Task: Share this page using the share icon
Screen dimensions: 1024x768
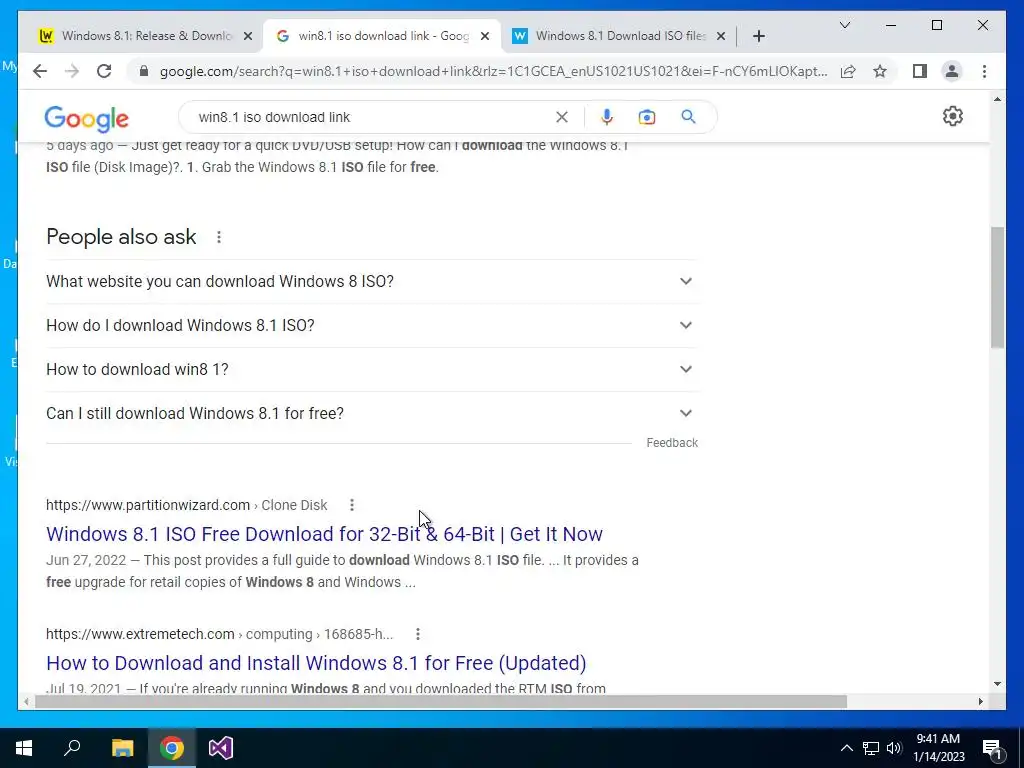Action: (848, 71)
